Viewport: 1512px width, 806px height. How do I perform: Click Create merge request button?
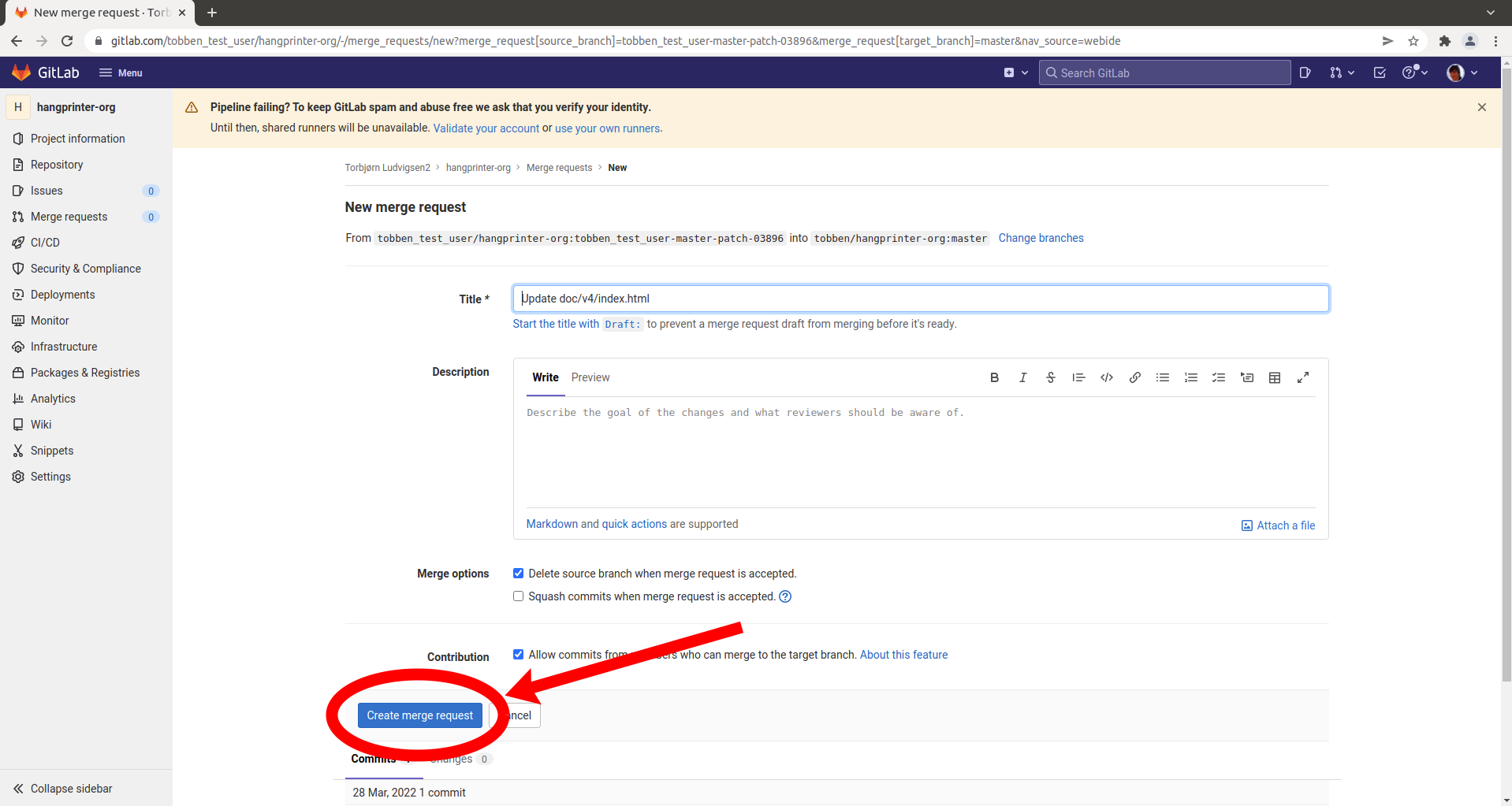tap(419, 715)
